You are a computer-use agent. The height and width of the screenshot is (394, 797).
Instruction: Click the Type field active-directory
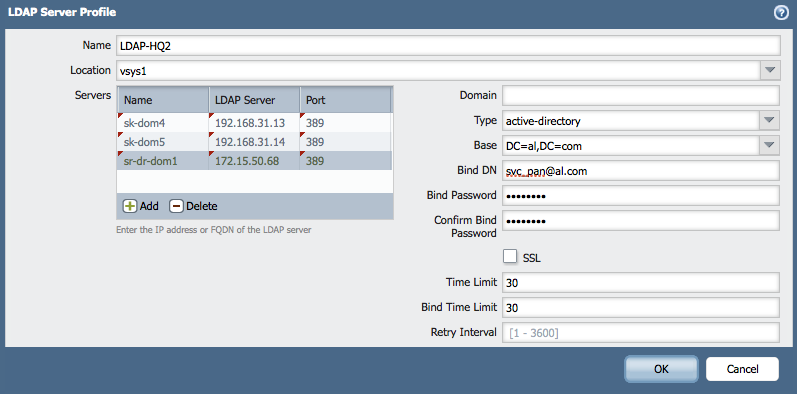631,121
